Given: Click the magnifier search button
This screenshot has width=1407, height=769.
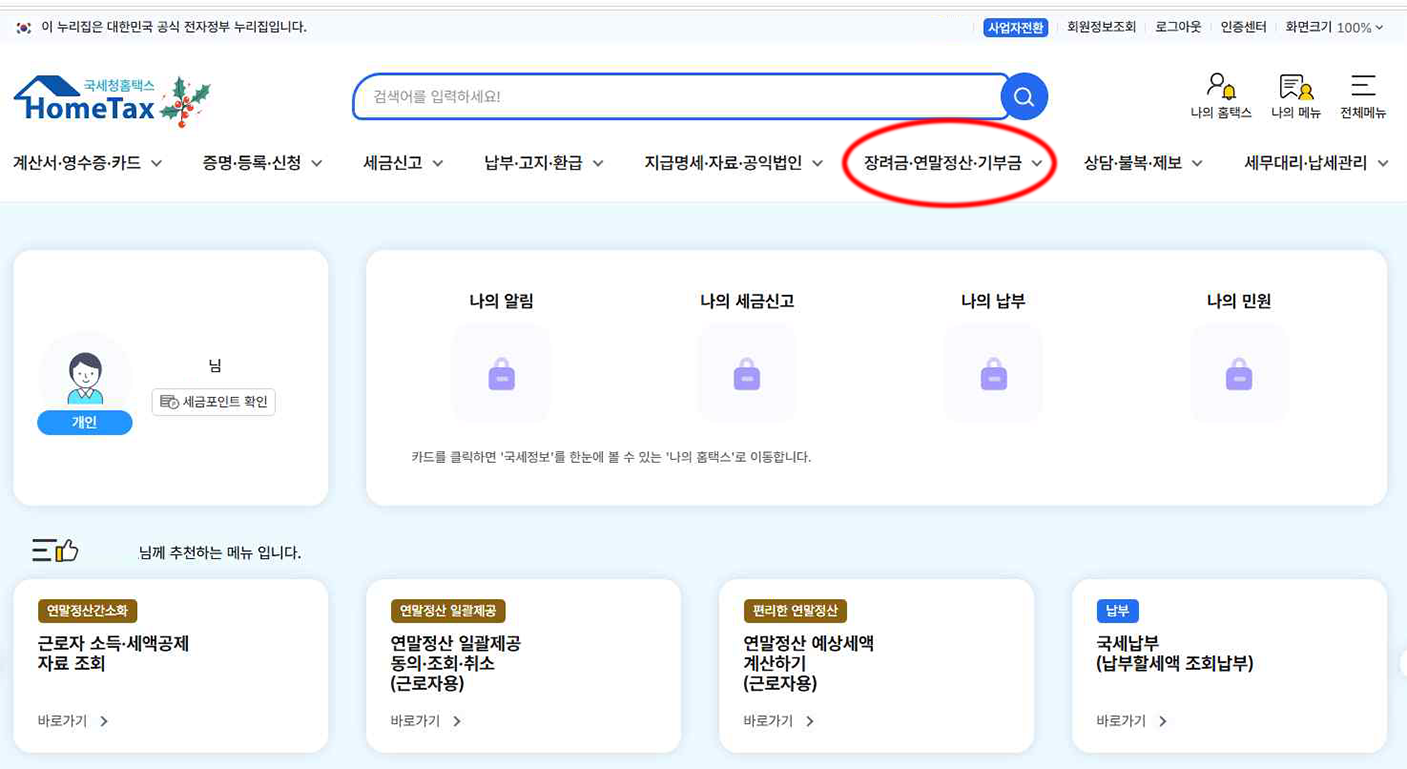Looking at the screenshot, I should tap(1023, 97).
